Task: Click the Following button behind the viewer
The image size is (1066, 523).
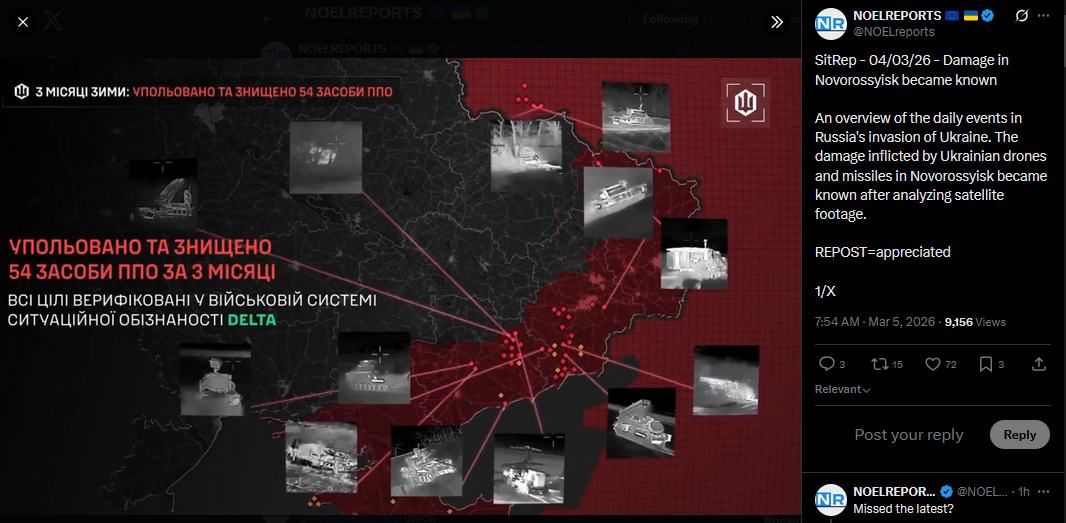Action: pos(671,19)
